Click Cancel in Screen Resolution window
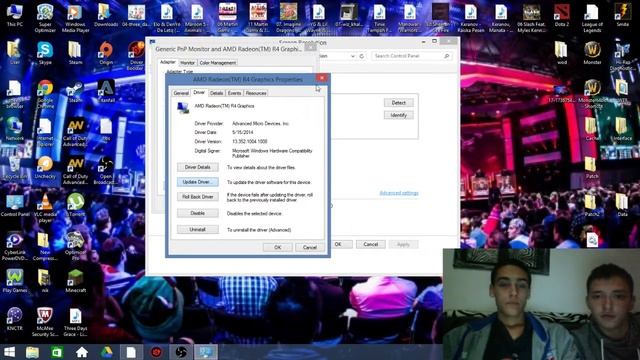This screenshot has height=360, width=640. [371, 244]
